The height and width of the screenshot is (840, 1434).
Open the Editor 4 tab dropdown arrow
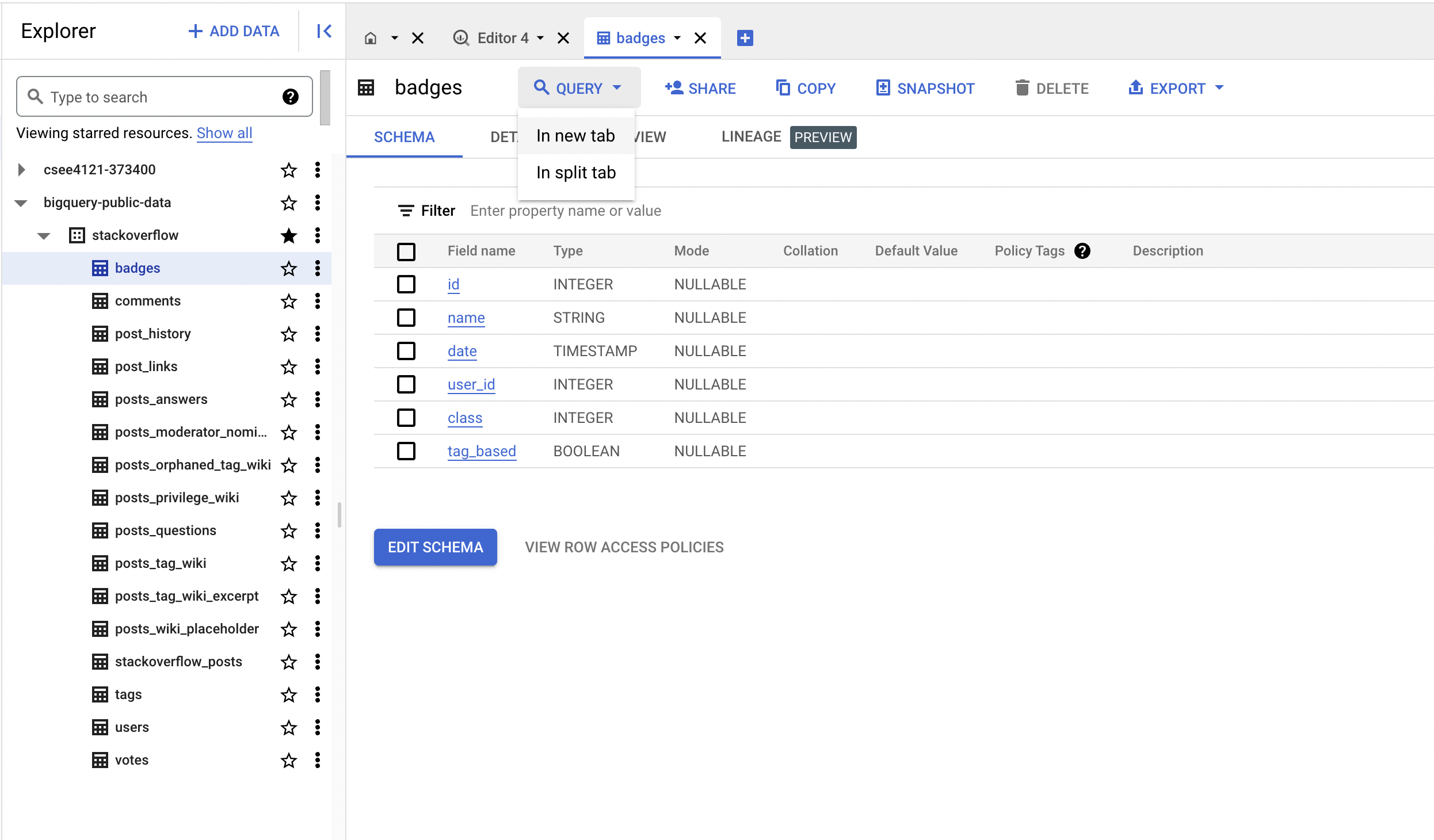coord(540,38)
